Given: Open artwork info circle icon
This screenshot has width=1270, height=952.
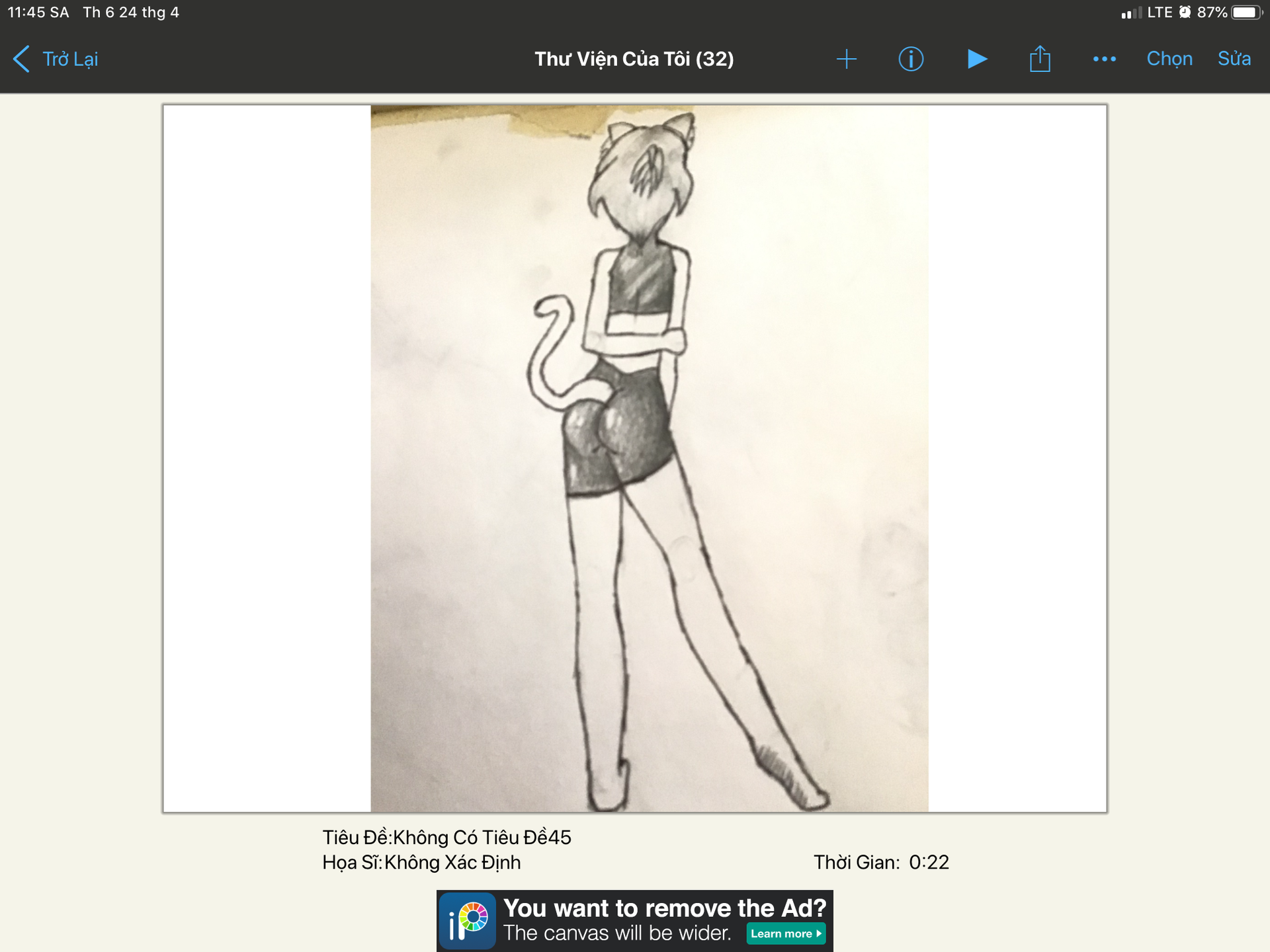Looking at the screenshot, I should [x=911, y=59].
